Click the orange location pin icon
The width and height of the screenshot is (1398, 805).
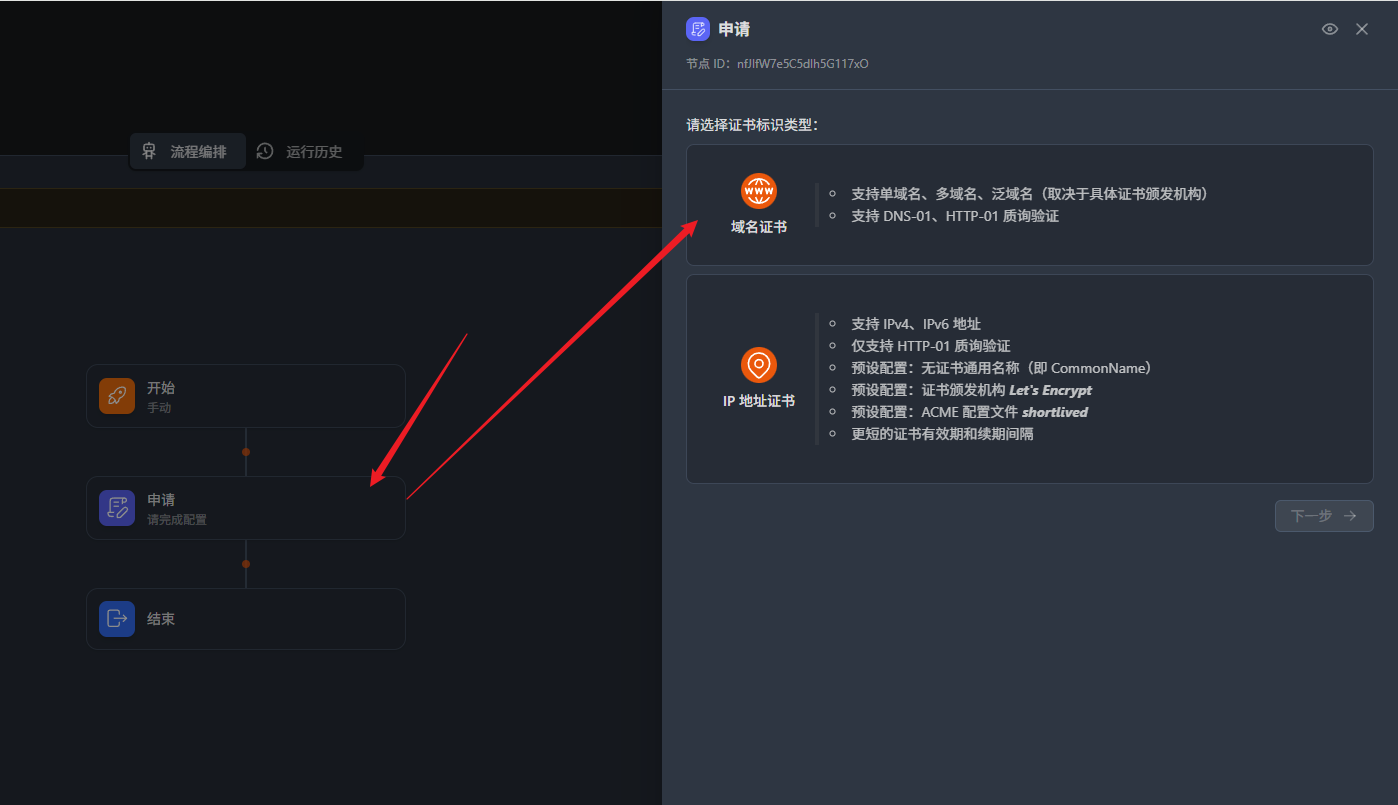tap(758, 365)
